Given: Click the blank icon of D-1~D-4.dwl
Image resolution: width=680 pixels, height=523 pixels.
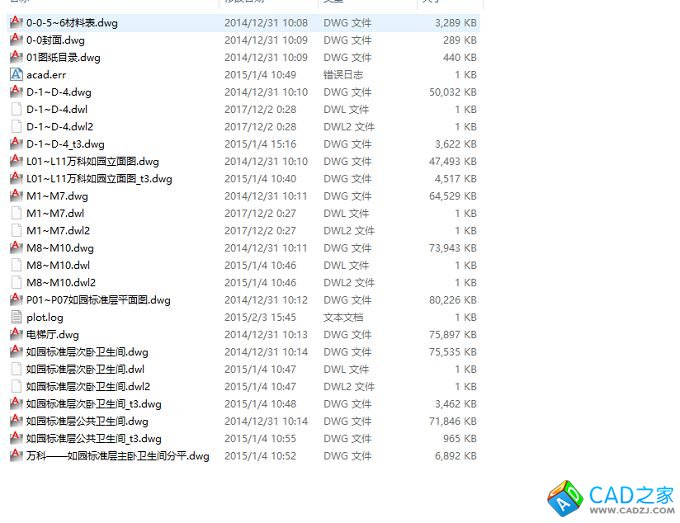Looking at the screenshot, I should pos(16,109).
